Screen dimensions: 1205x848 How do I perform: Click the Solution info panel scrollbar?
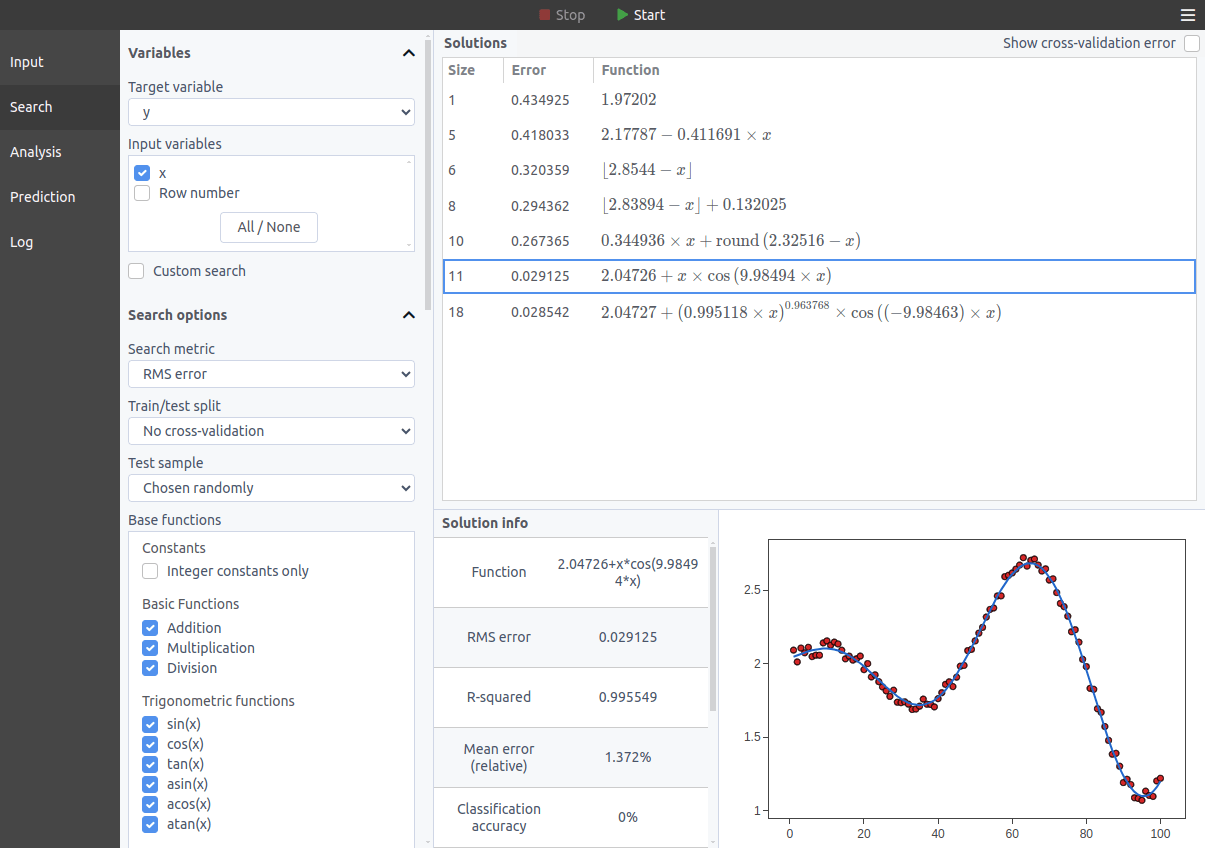coord(713,628)
